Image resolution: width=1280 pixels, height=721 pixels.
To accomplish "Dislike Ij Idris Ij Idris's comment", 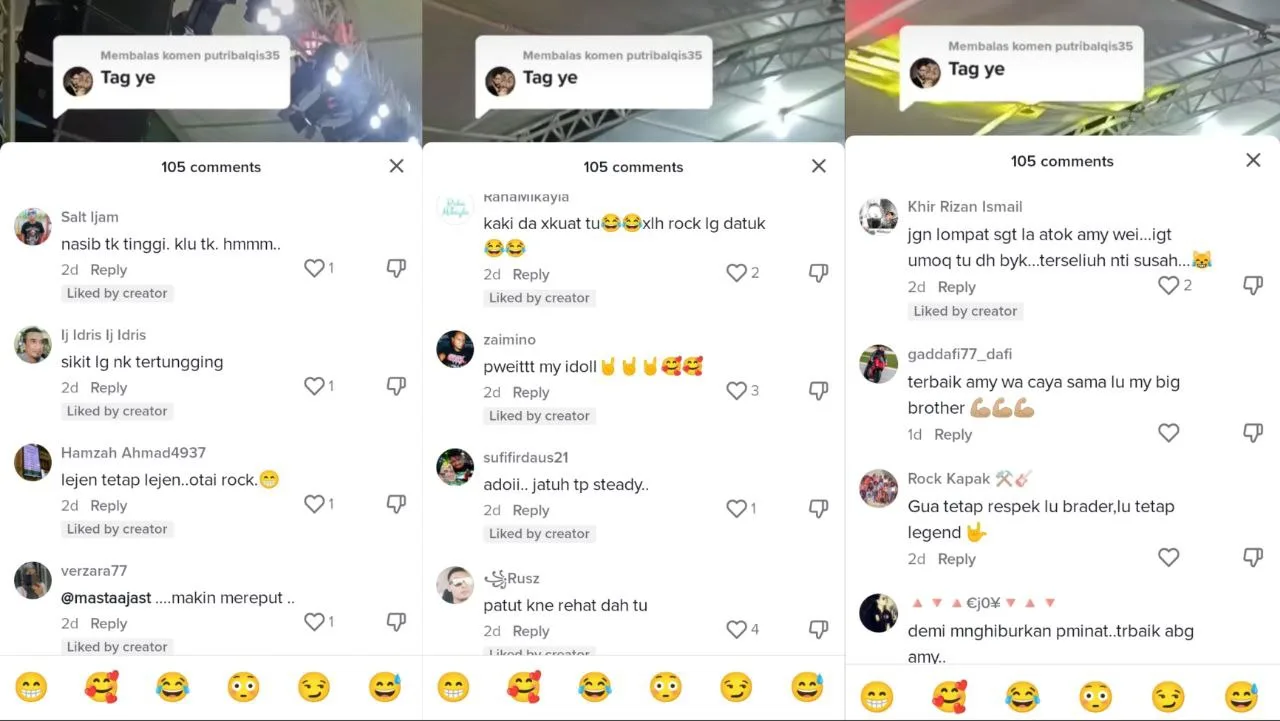I will point(396,386).
